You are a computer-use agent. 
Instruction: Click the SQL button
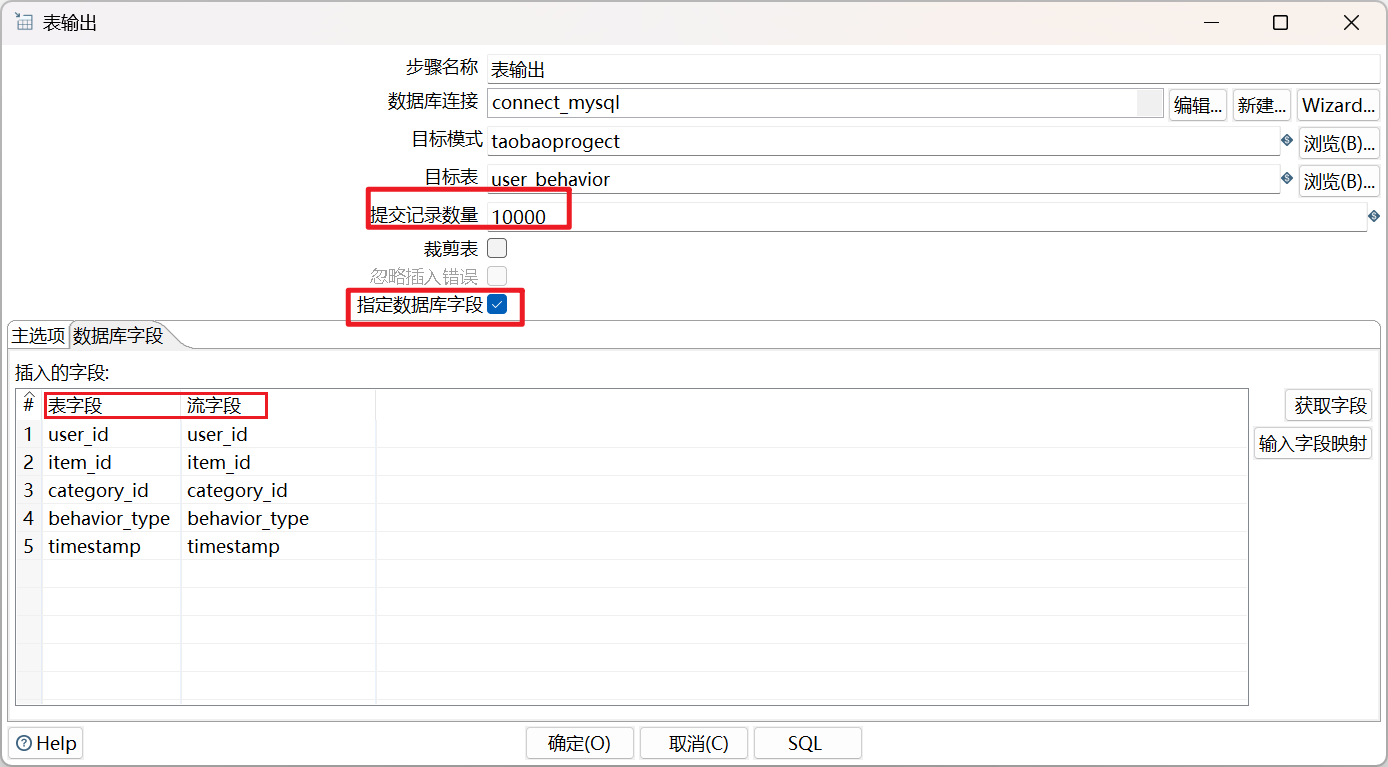[x=807, y=743]
